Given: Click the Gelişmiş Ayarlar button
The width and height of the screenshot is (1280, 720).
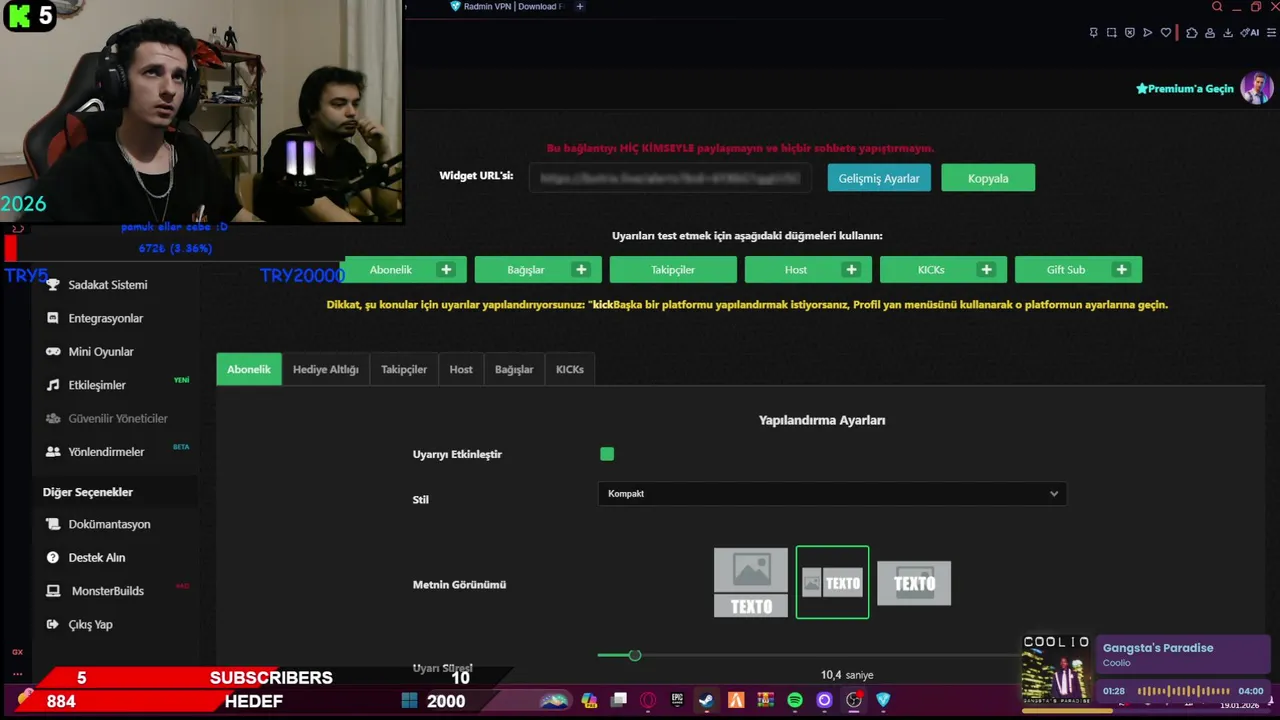Looking at the screenshot, I should (x=879, y=178).
